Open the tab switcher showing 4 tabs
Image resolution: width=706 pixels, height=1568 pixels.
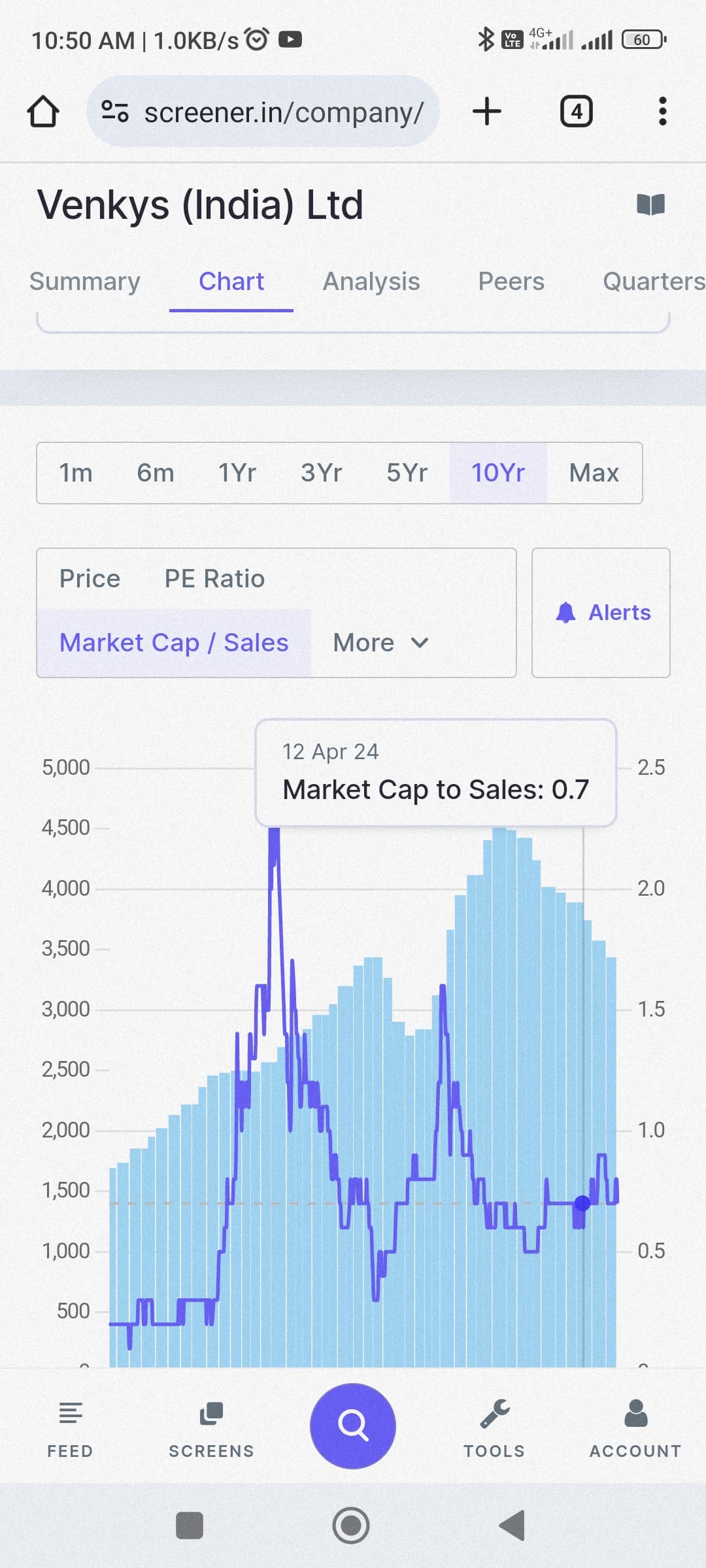(x=577, y=112)
